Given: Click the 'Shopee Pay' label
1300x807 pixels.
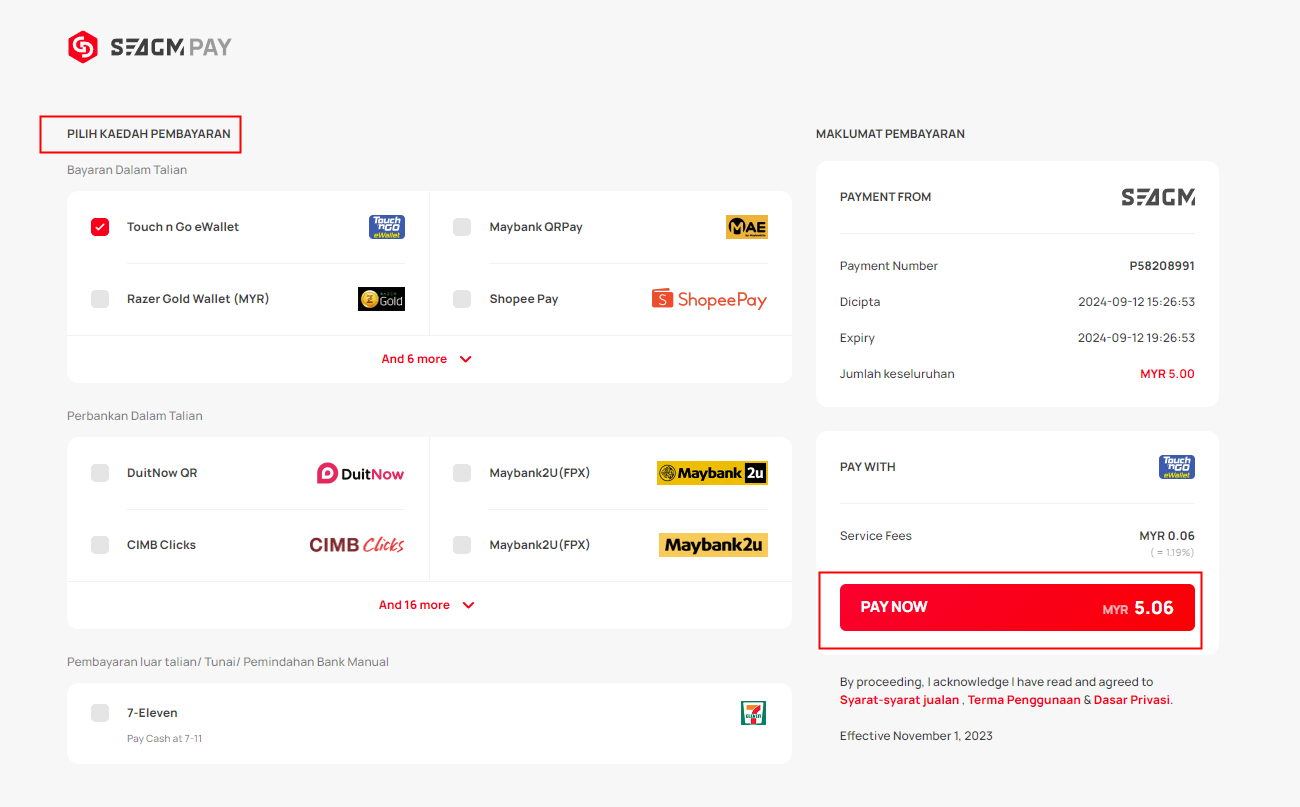Looking at the screenshot, I should [x=524, y=299].
